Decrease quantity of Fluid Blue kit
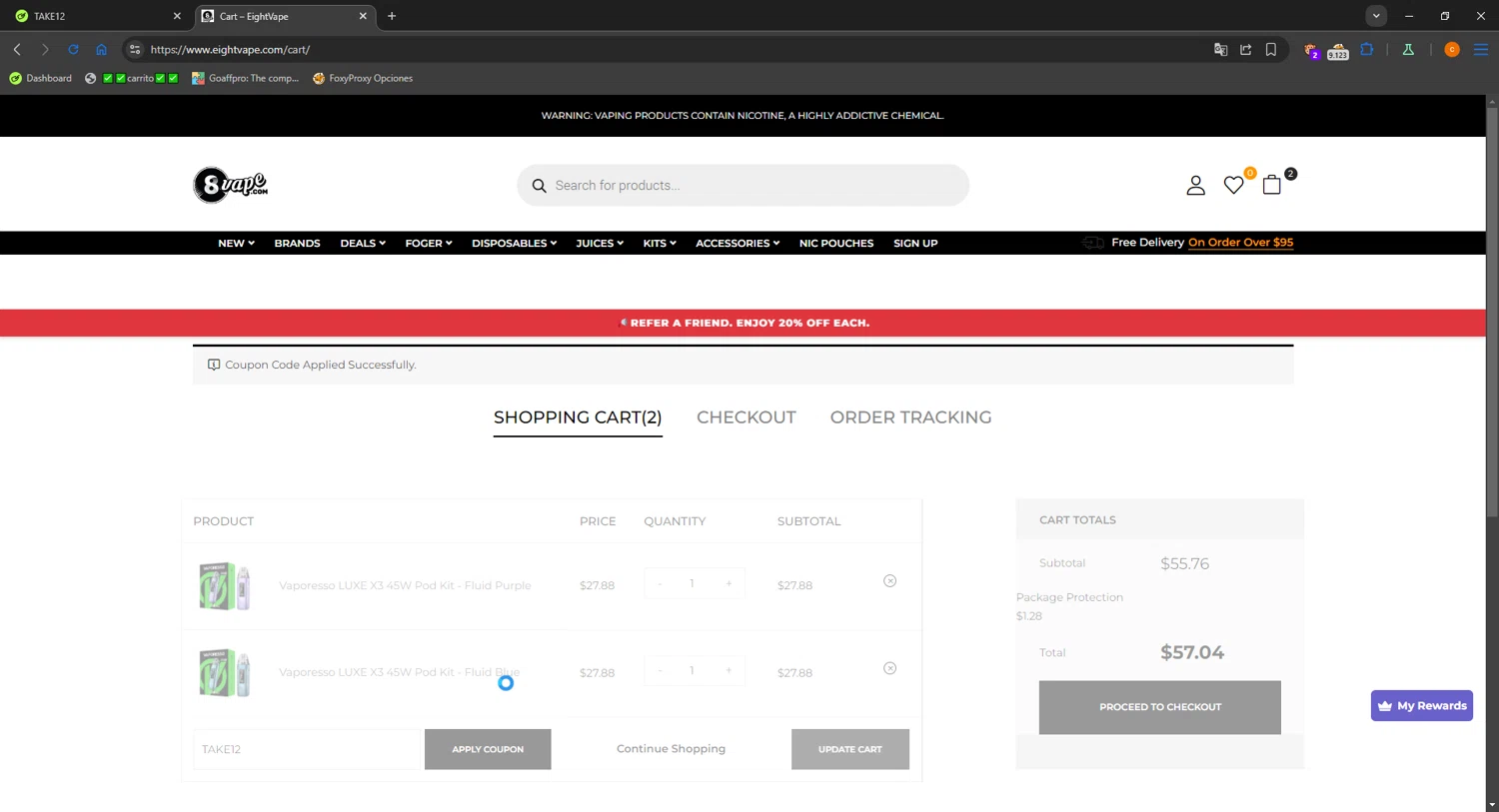Image resolution: width=1499 pixels, height=812 pixels. (x=660, y=670)
